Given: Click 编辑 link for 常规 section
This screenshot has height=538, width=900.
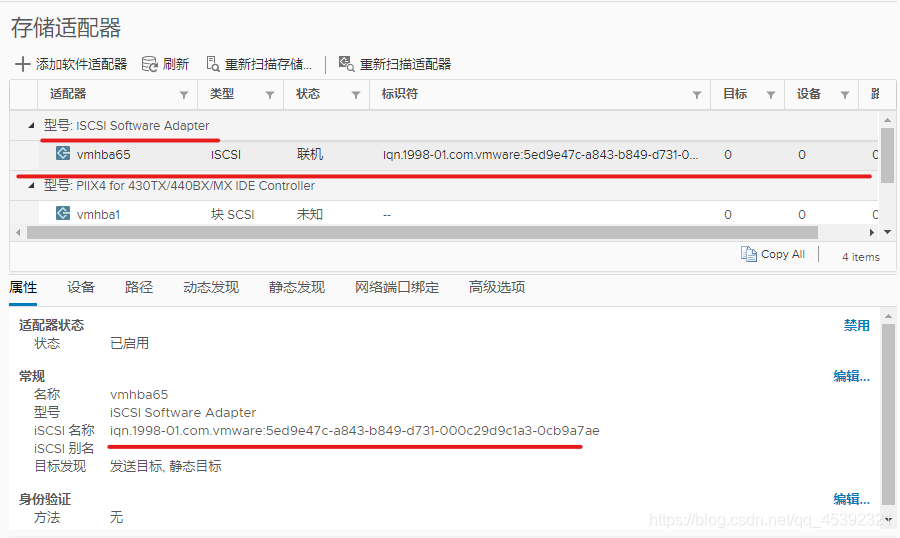Looking at the screenshot, I should 852,377.
